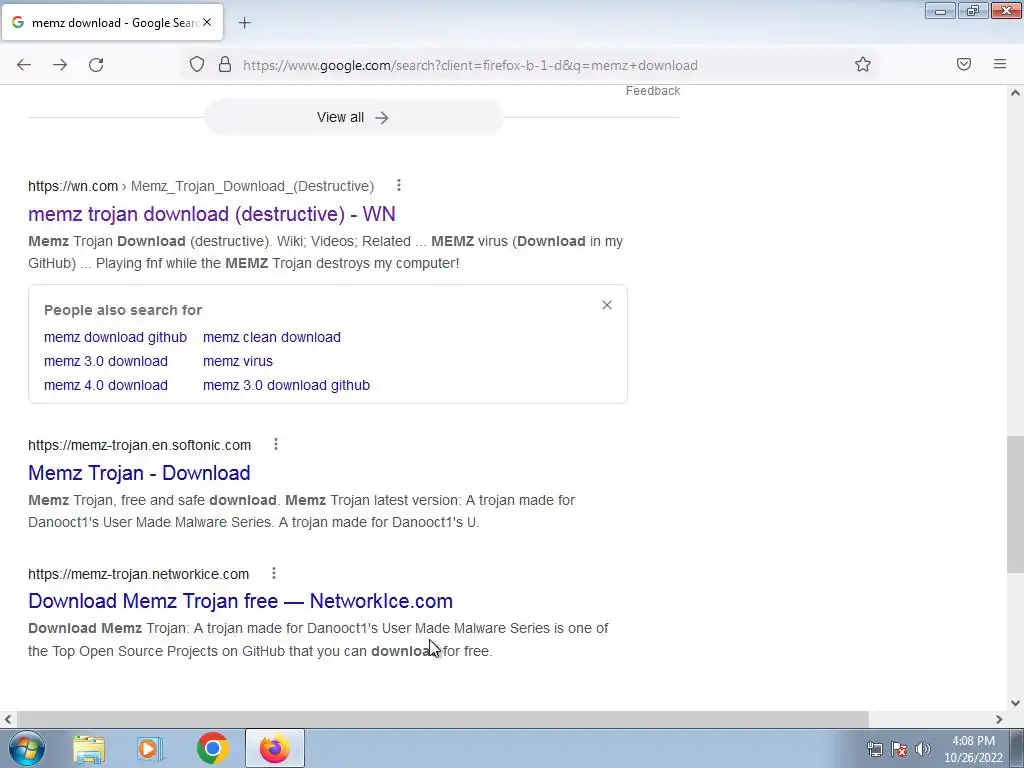Click the horizontal scrollbar thumb
Viewport: 1024px width, 768px height.
(x=442, y=719)
